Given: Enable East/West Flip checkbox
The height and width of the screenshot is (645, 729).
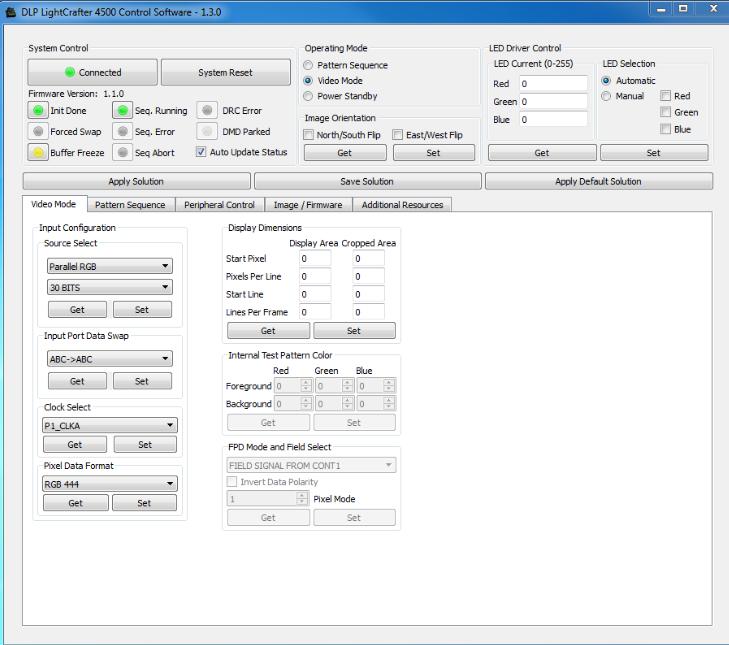Looking at the screenshot, I should pos(398,135).
